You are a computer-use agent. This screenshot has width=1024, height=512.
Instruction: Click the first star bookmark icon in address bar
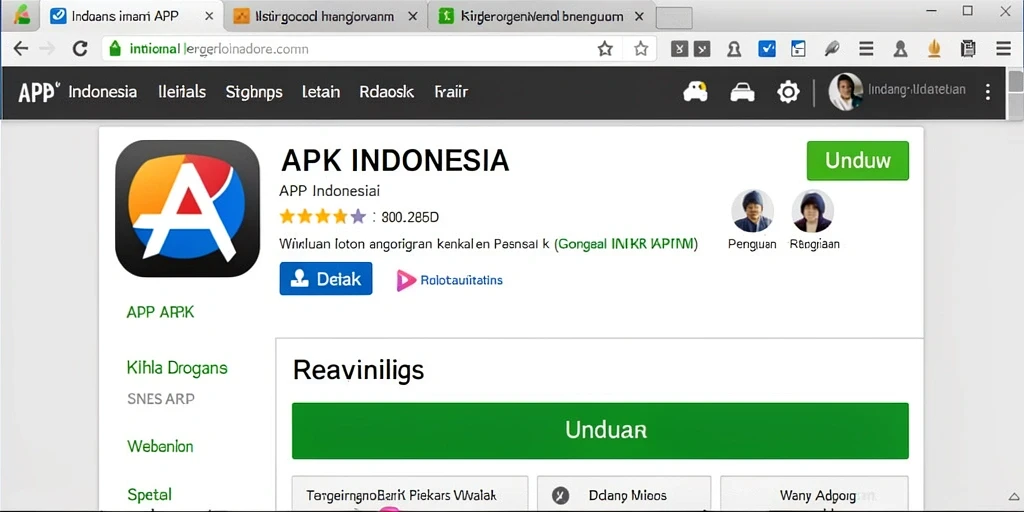605,48
